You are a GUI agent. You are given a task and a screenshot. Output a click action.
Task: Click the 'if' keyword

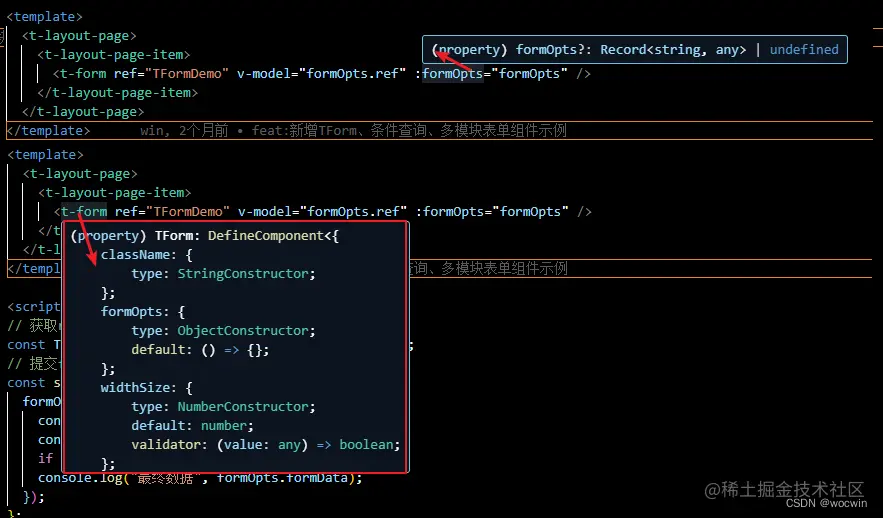coord(45,459)
